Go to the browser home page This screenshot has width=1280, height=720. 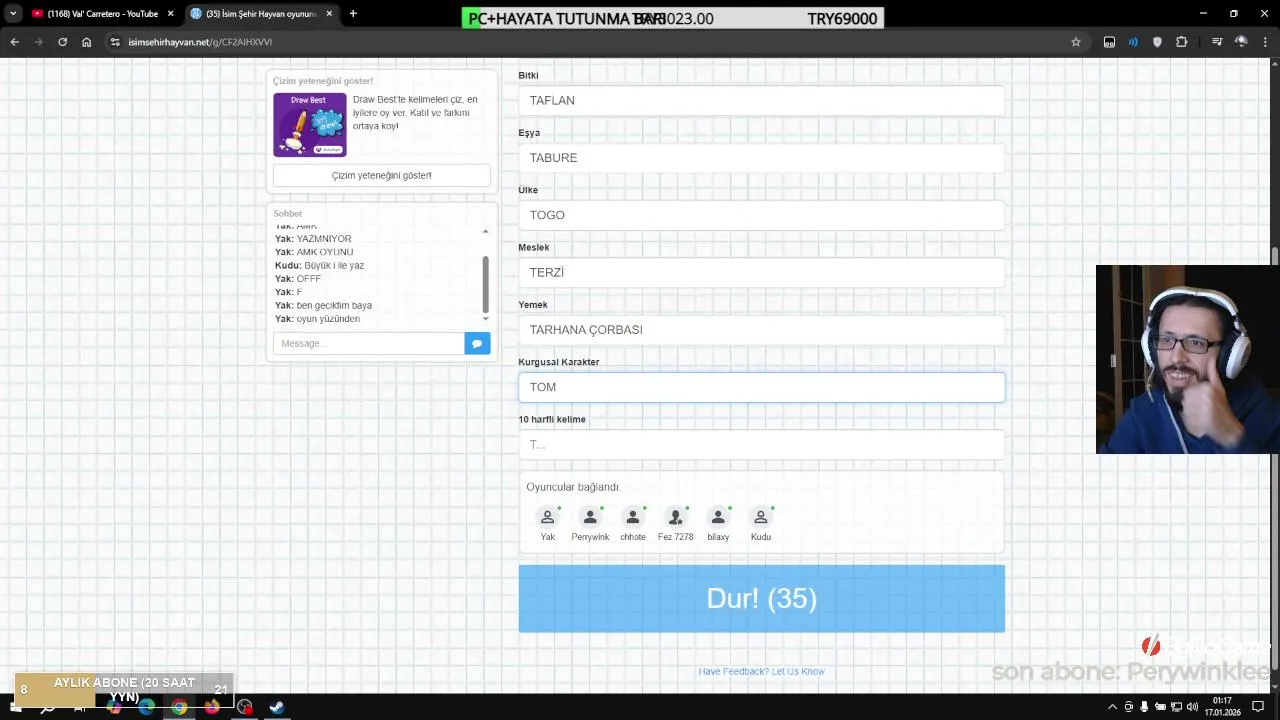pos(86,42)
